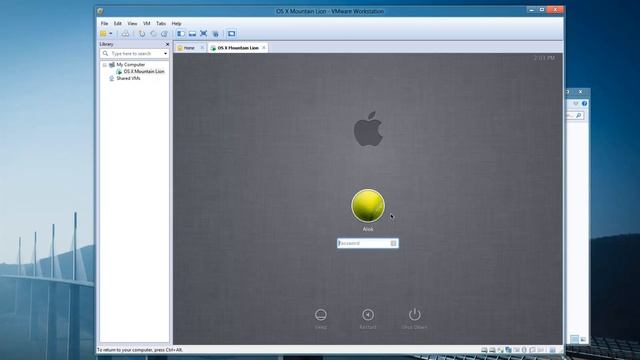640x360 pixels.
Task: Toggle the library sidebar view icon
Action: pyautogui.click(x=180, y=34)
